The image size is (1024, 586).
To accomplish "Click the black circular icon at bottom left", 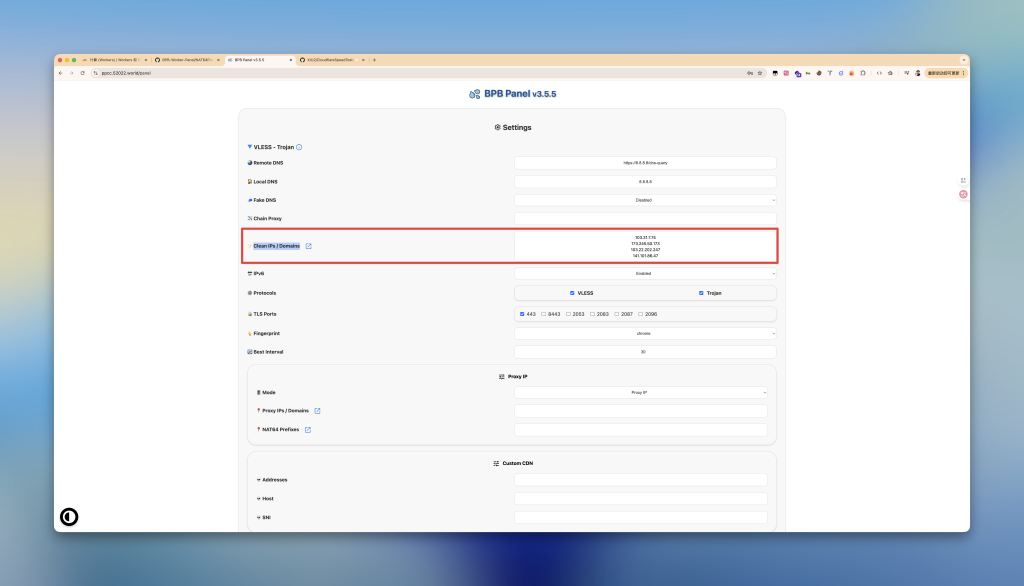I will pos(69,517).
